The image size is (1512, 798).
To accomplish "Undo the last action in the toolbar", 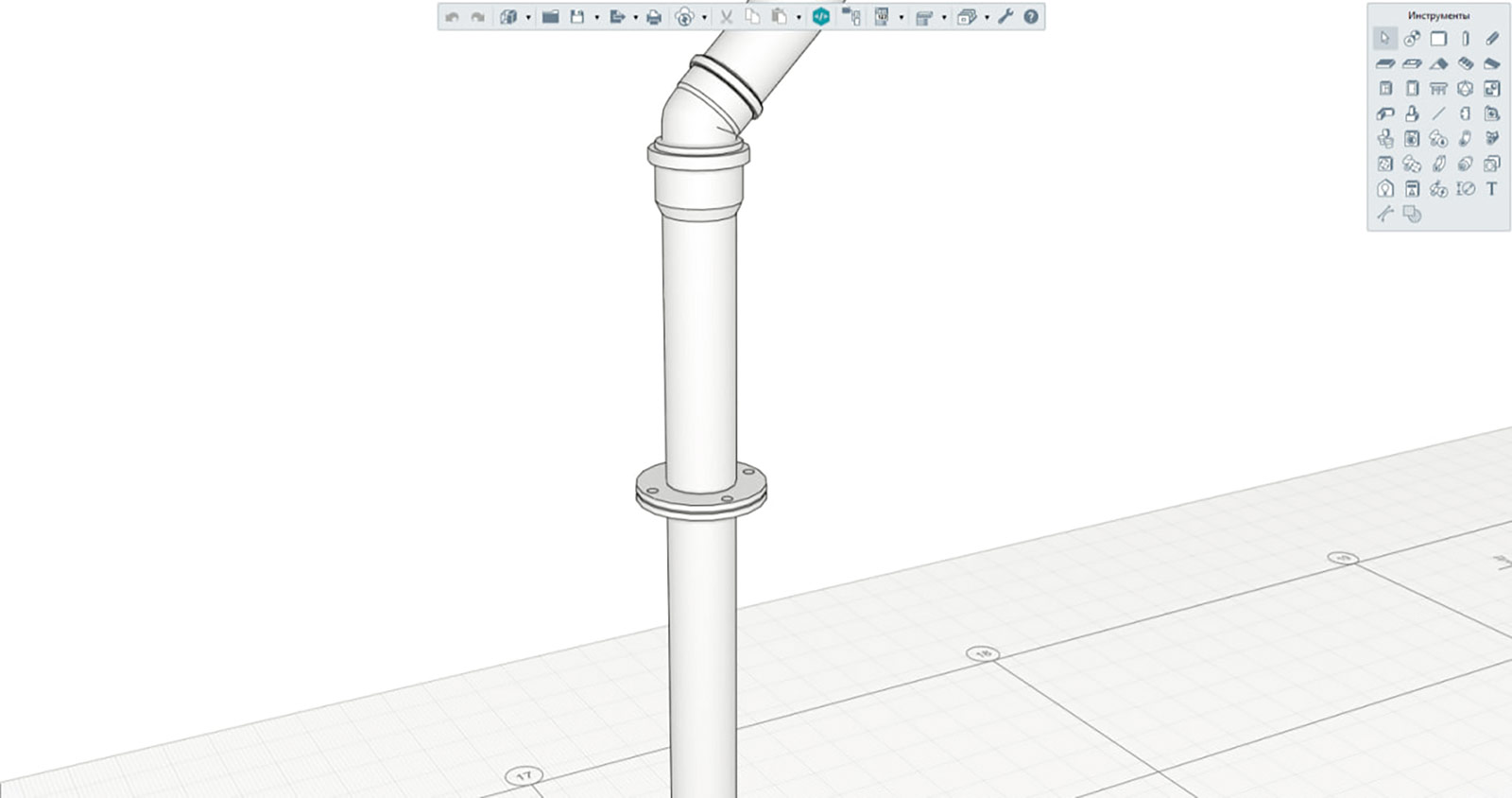I will click(x=452, y=17).
